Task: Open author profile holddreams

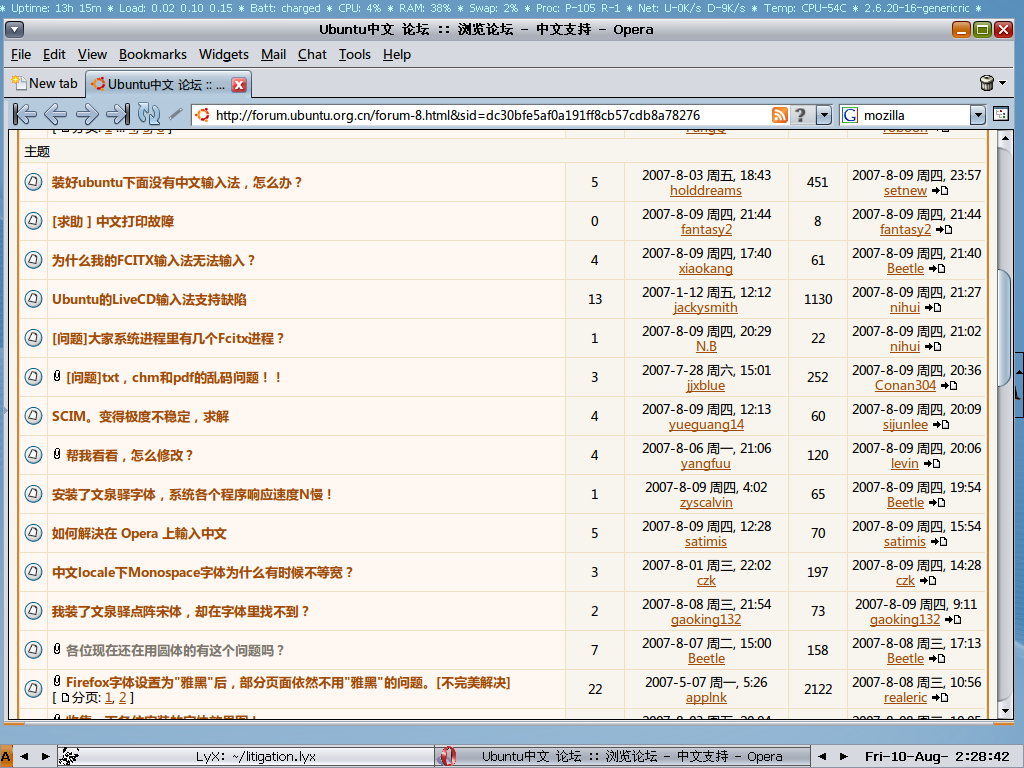Action: (x=706, y=191)
